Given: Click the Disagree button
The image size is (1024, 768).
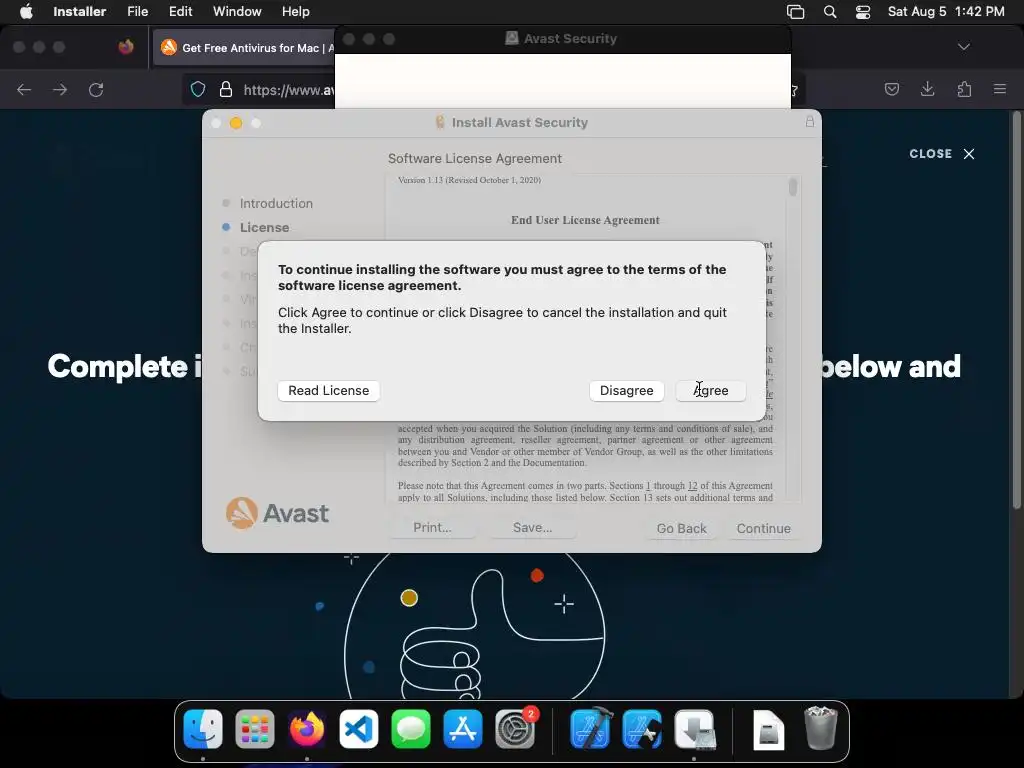Looking at the screenshot, I should pos(626,391).
